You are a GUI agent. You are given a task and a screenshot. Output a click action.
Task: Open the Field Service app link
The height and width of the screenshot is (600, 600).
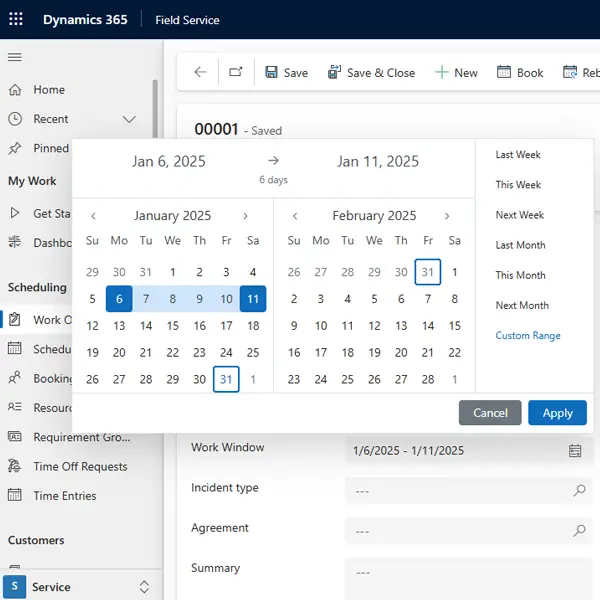[x=187, y=20]
